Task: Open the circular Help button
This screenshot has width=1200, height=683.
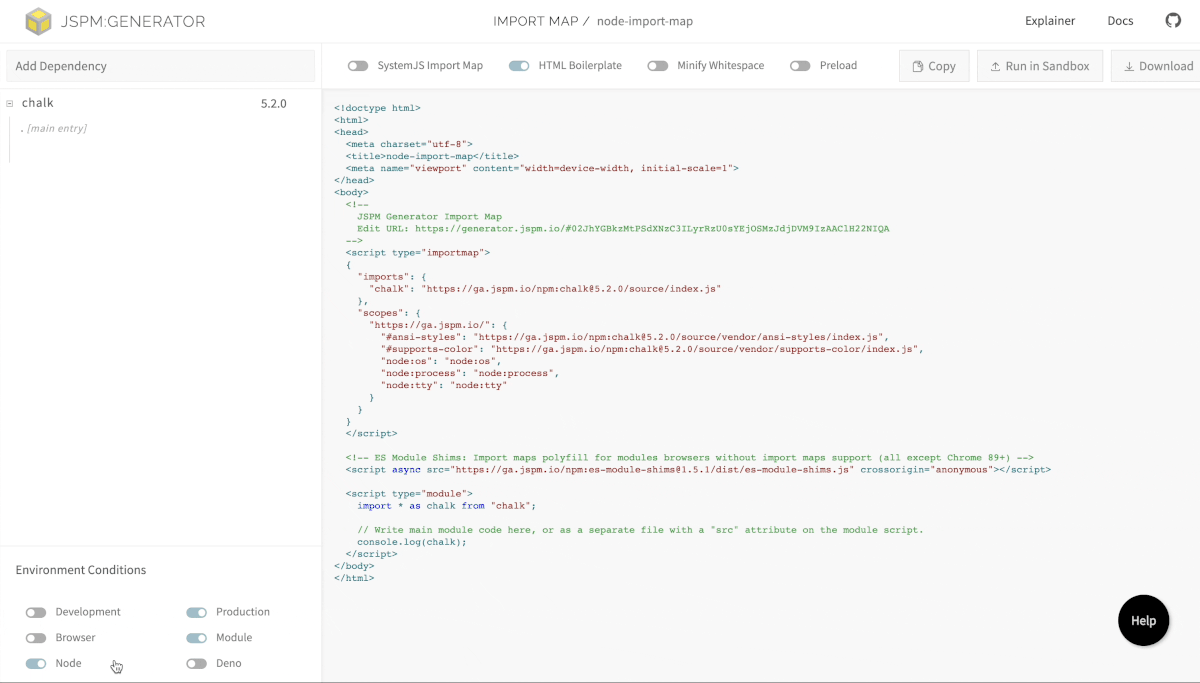Action: pyautogui.click(x=1143, y=620)
